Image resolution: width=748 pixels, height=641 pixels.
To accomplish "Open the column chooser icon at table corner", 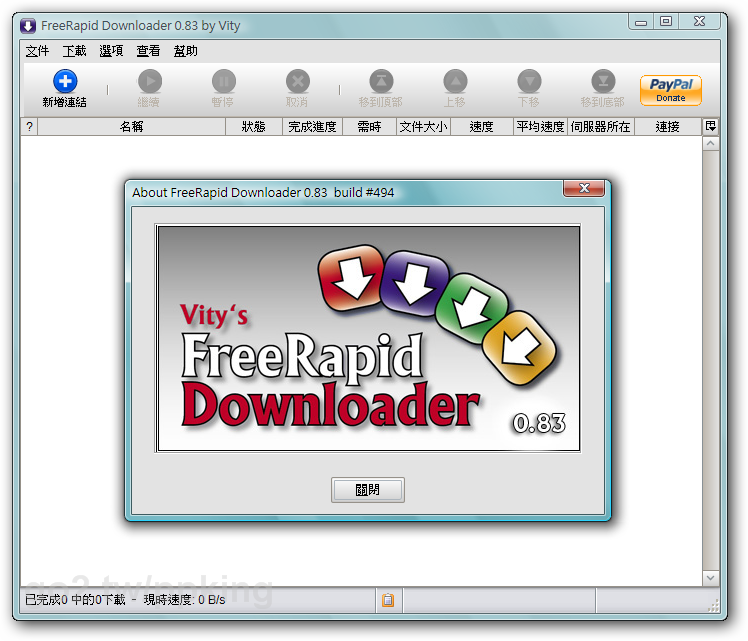I will pyautogui.click(x=711, y=126).
